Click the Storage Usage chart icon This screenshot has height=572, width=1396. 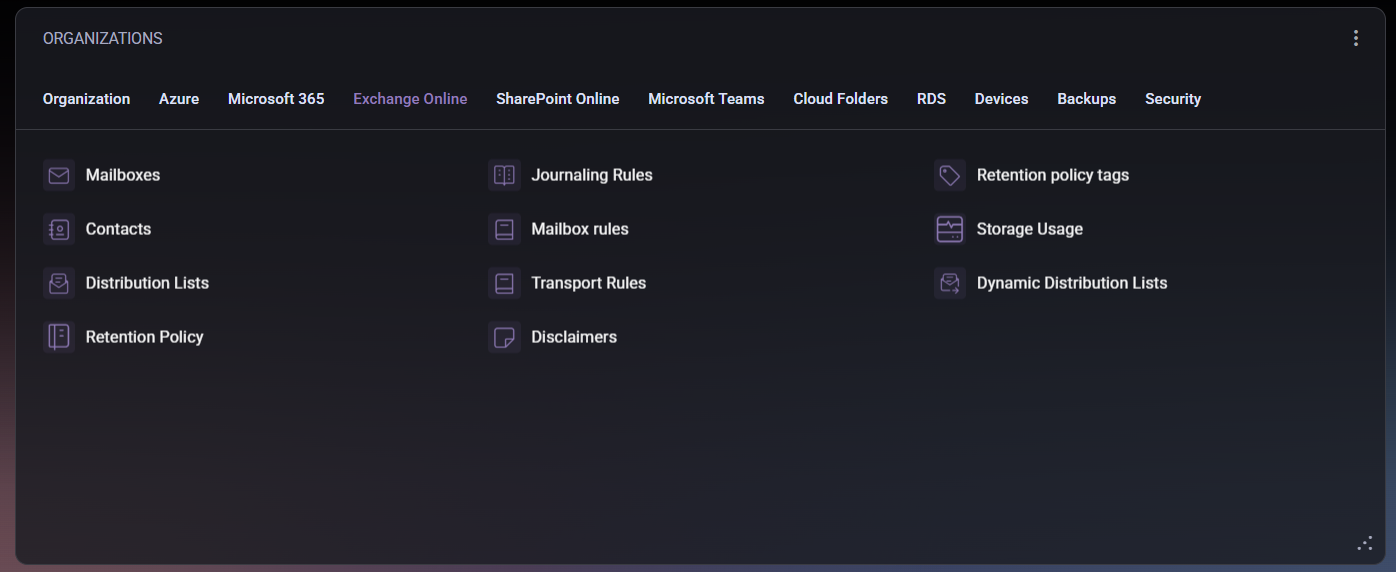(x=949, y=229)
